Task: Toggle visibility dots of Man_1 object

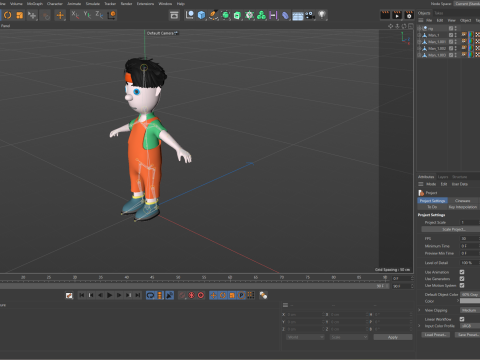Action: point(456,35)
